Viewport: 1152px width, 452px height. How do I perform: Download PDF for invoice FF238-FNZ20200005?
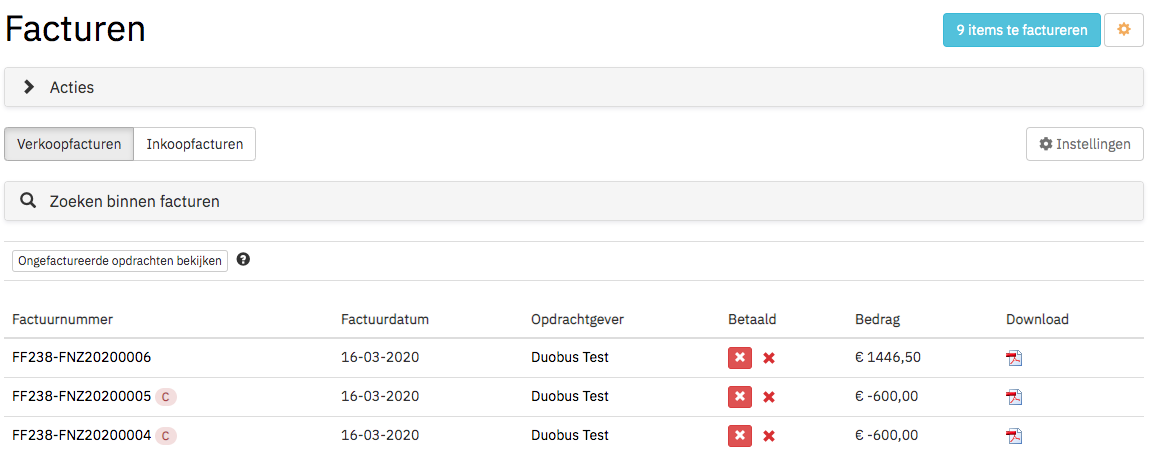[1014, 397]
